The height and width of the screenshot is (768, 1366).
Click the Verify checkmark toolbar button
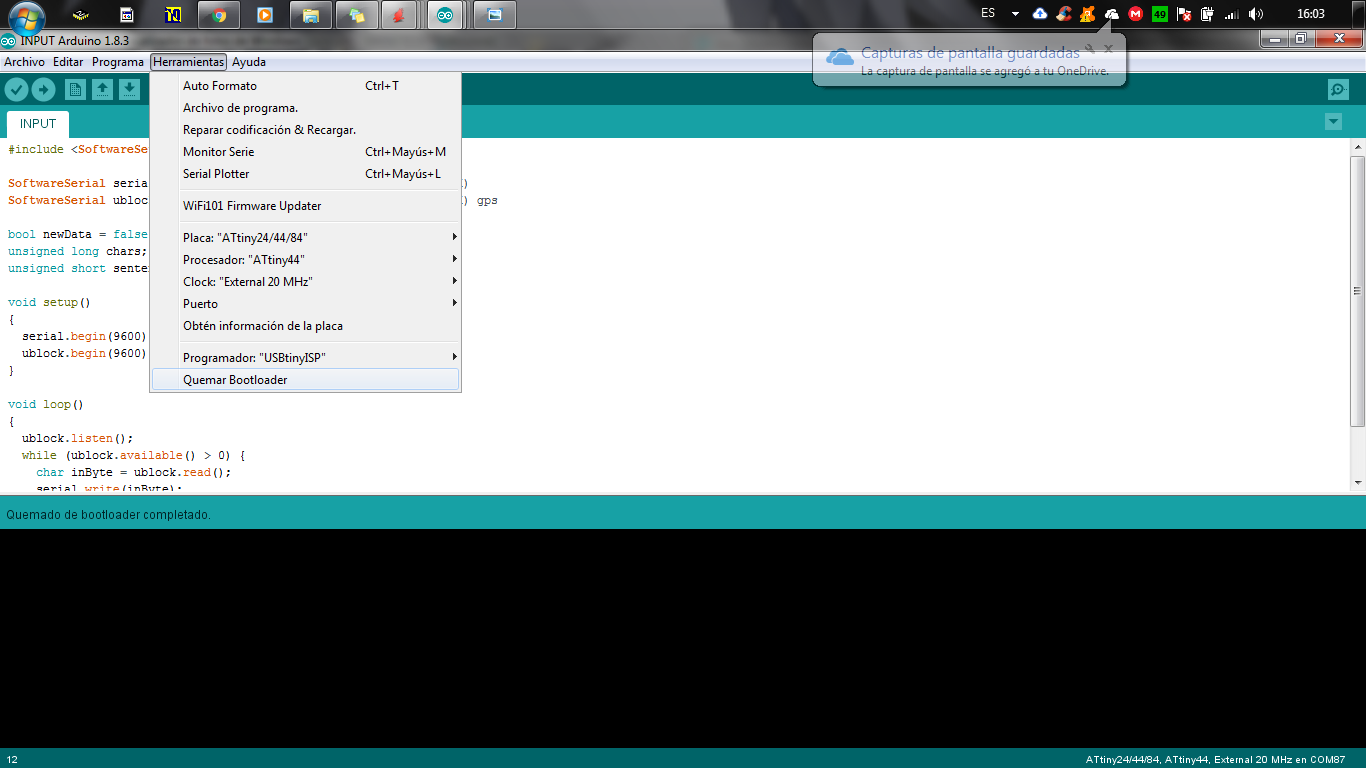tap(16, 90)
